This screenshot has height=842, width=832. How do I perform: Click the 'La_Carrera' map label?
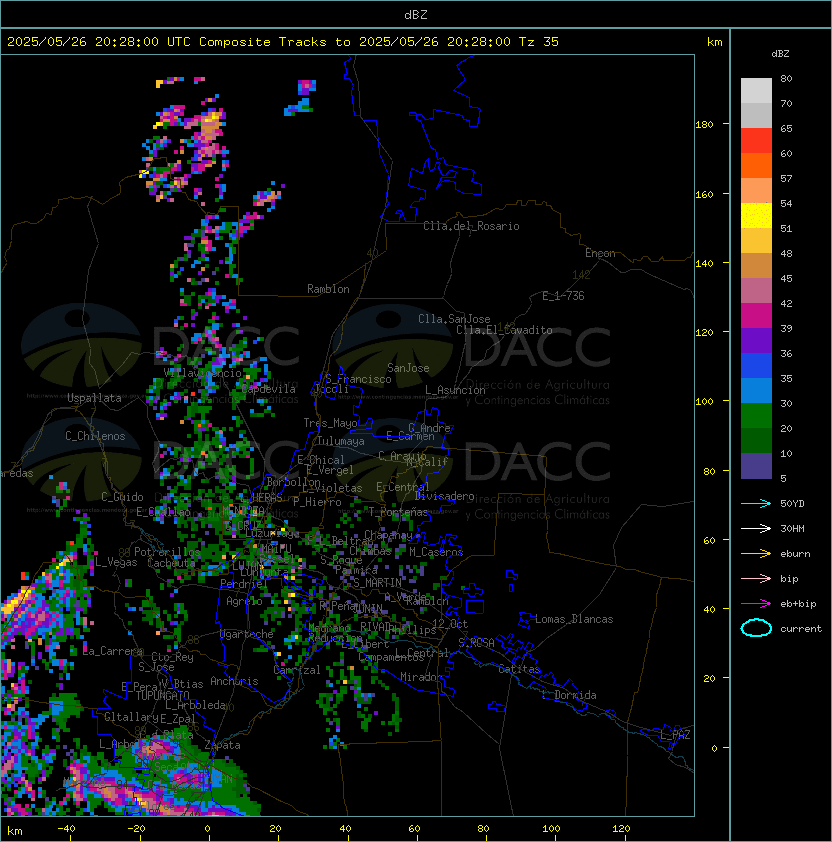[x=113, y=651]
